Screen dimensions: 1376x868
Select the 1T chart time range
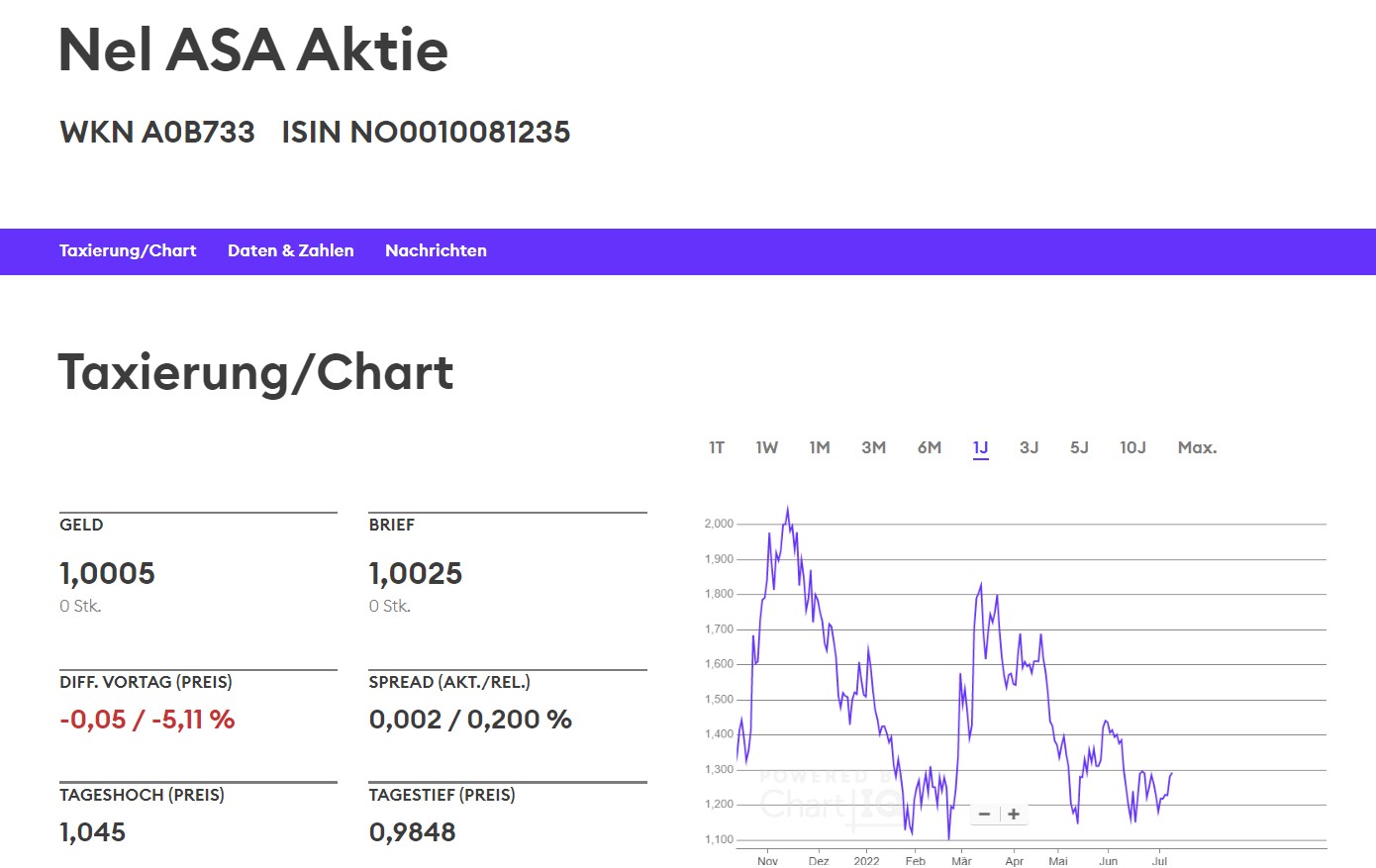point(717,448)
